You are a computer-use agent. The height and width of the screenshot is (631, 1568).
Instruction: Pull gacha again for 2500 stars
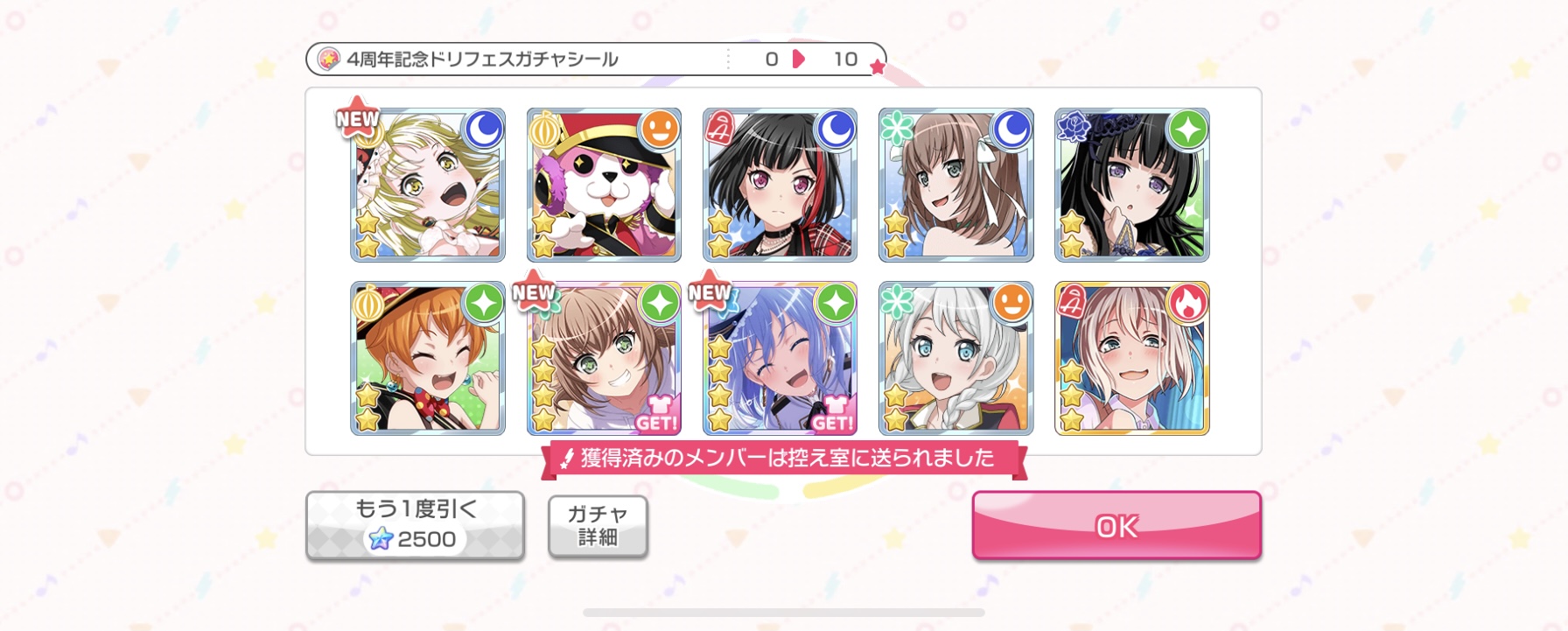[x=415, y=525]
